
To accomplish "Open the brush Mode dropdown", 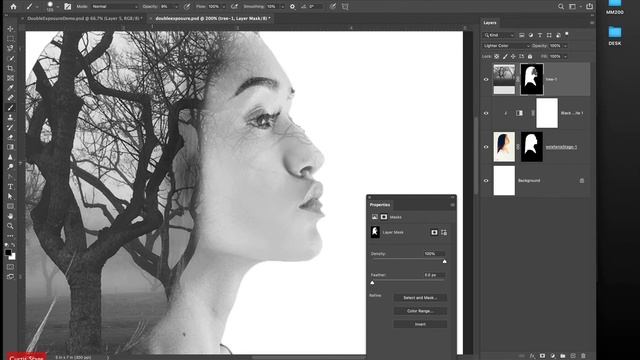I will pos(115,7).
